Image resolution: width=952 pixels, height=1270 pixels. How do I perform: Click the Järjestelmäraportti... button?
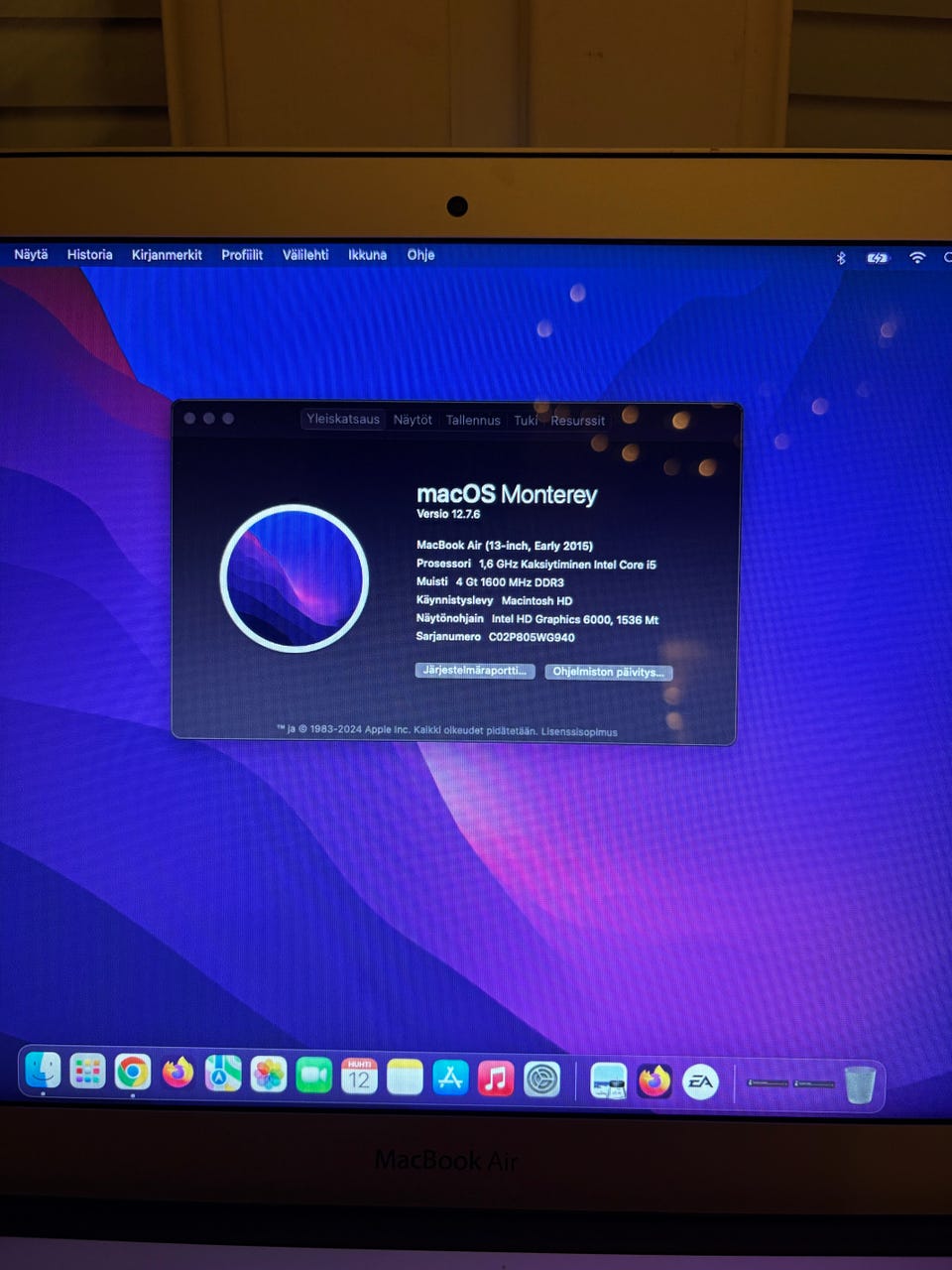pos(475,671)
